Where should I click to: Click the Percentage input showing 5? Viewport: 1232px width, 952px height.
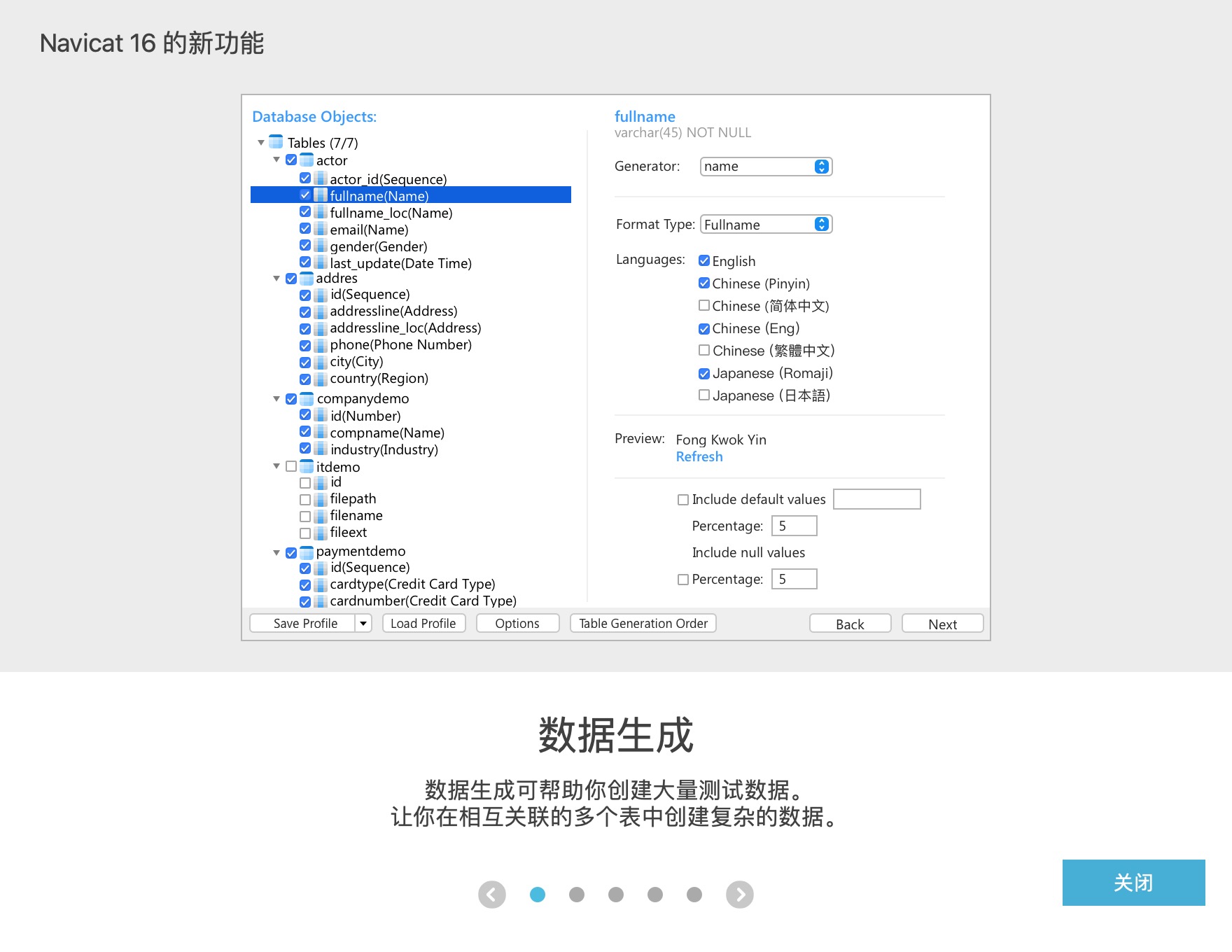[793, 525]
